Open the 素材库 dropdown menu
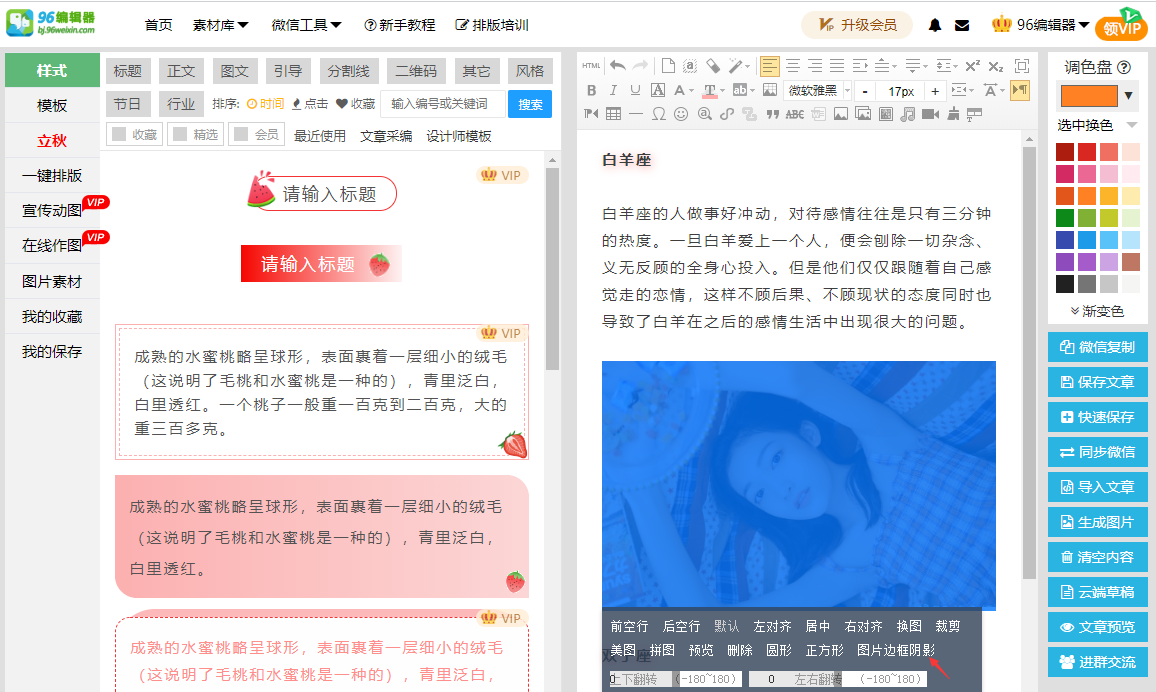Screen dimensions: 1156x692 coord(220,25)
